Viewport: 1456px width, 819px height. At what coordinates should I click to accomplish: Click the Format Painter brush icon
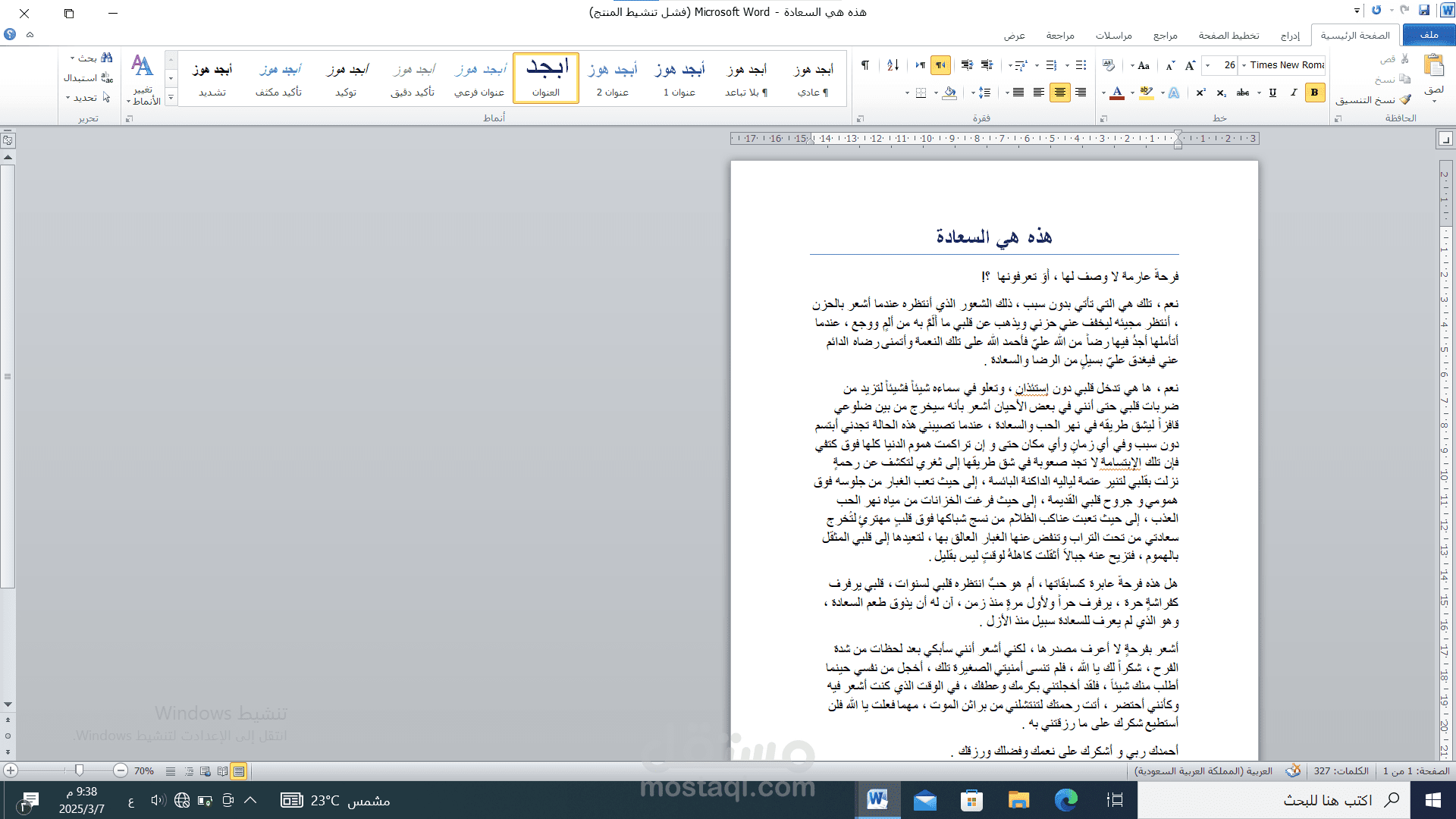[x=1405, y=99]
